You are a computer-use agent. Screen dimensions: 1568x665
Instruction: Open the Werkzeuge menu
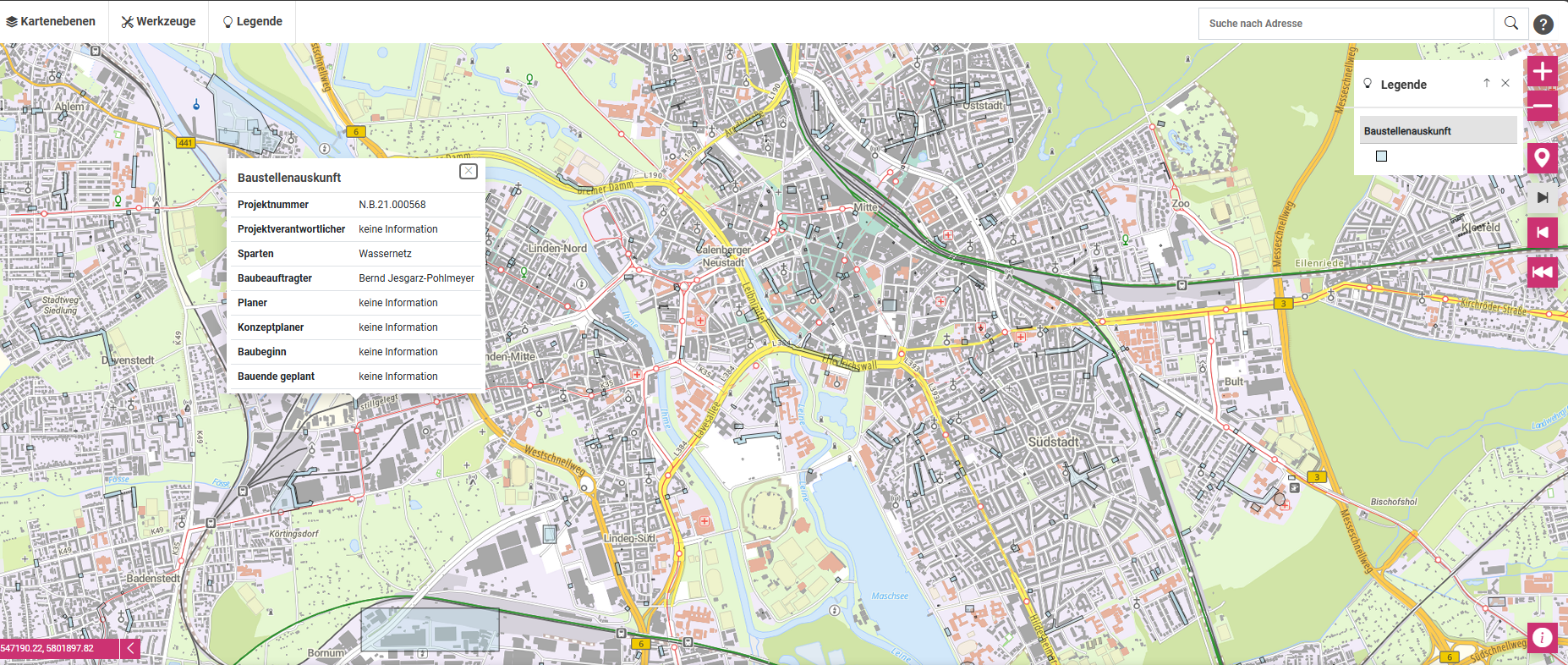[159, 21]
